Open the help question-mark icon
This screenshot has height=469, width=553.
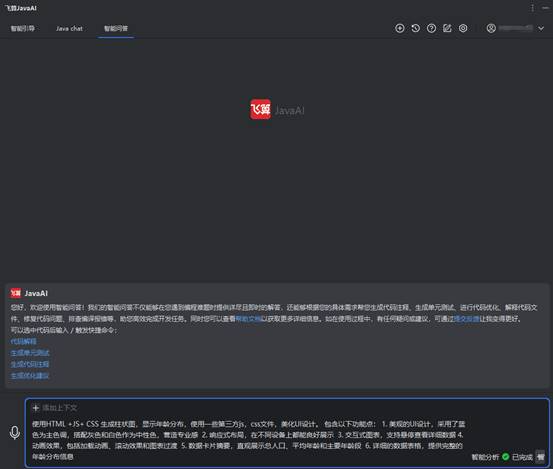(x=431, y=28)
